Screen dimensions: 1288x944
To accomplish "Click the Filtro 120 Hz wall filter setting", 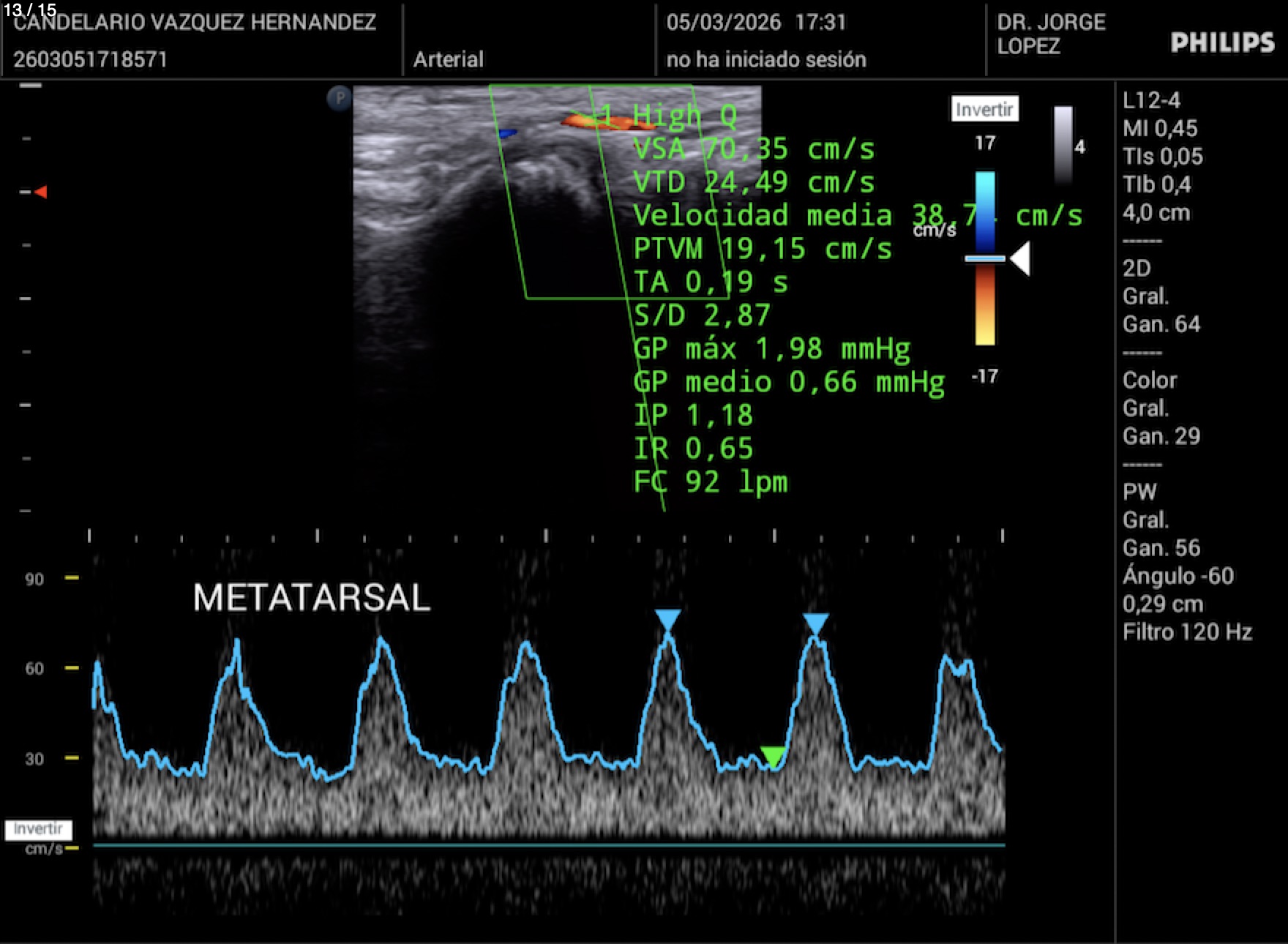I will [1187, 632].
